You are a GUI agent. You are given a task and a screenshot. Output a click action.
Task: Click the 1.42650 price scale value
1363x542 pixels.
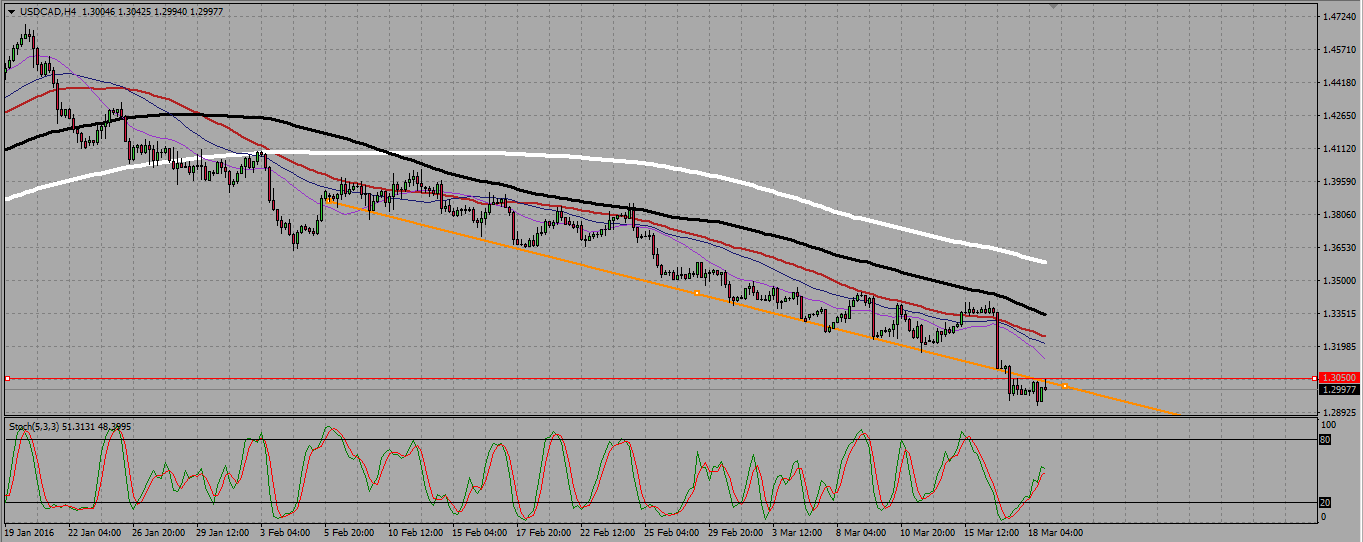click(x=1339, y=116)
